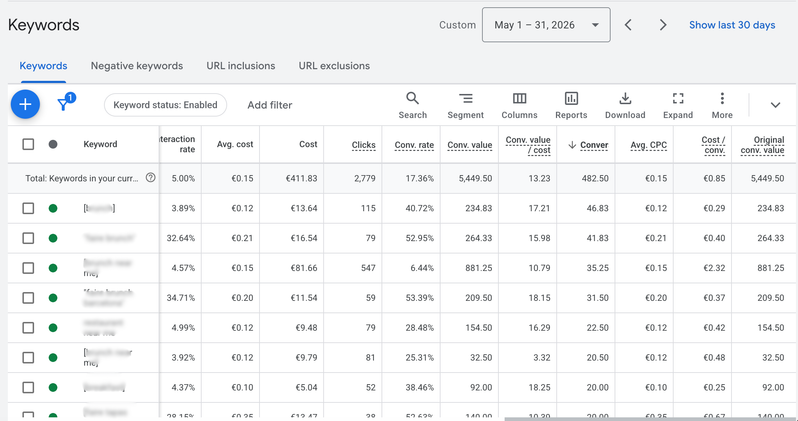
Task: Click the €2.32 cost per conv. cell
Action: point(715,268)
